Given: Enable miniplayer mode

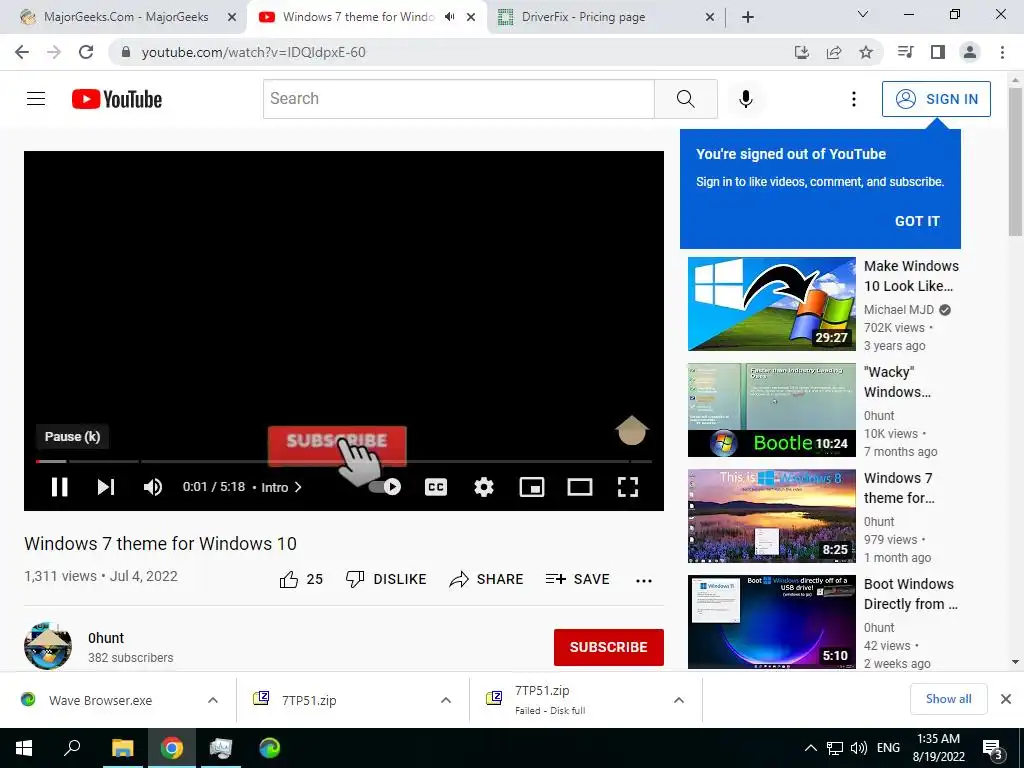Looking at the screenshot, I should click(x=532, y=487).
